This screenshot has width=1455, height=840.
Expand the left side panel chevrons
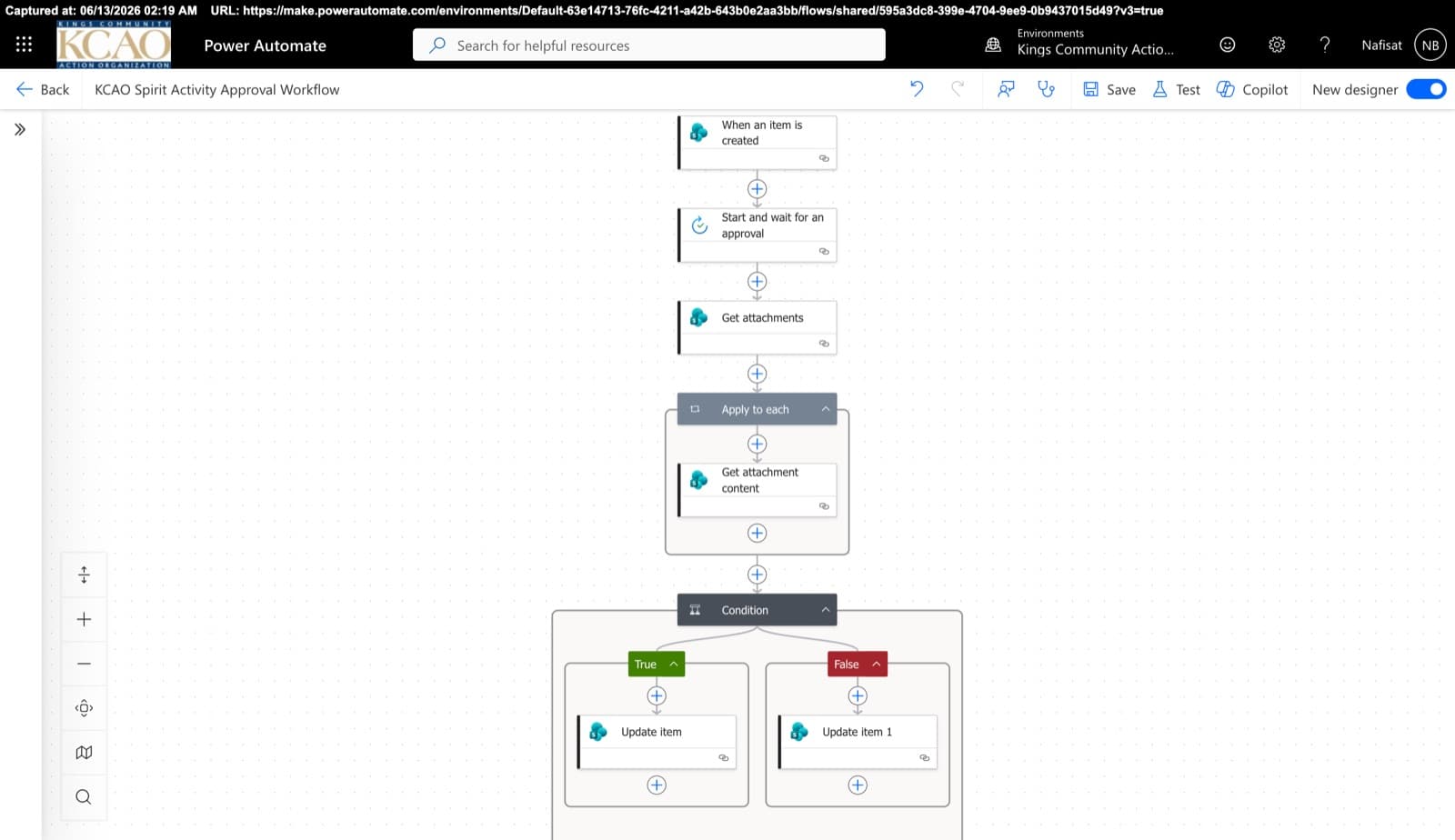20,129
